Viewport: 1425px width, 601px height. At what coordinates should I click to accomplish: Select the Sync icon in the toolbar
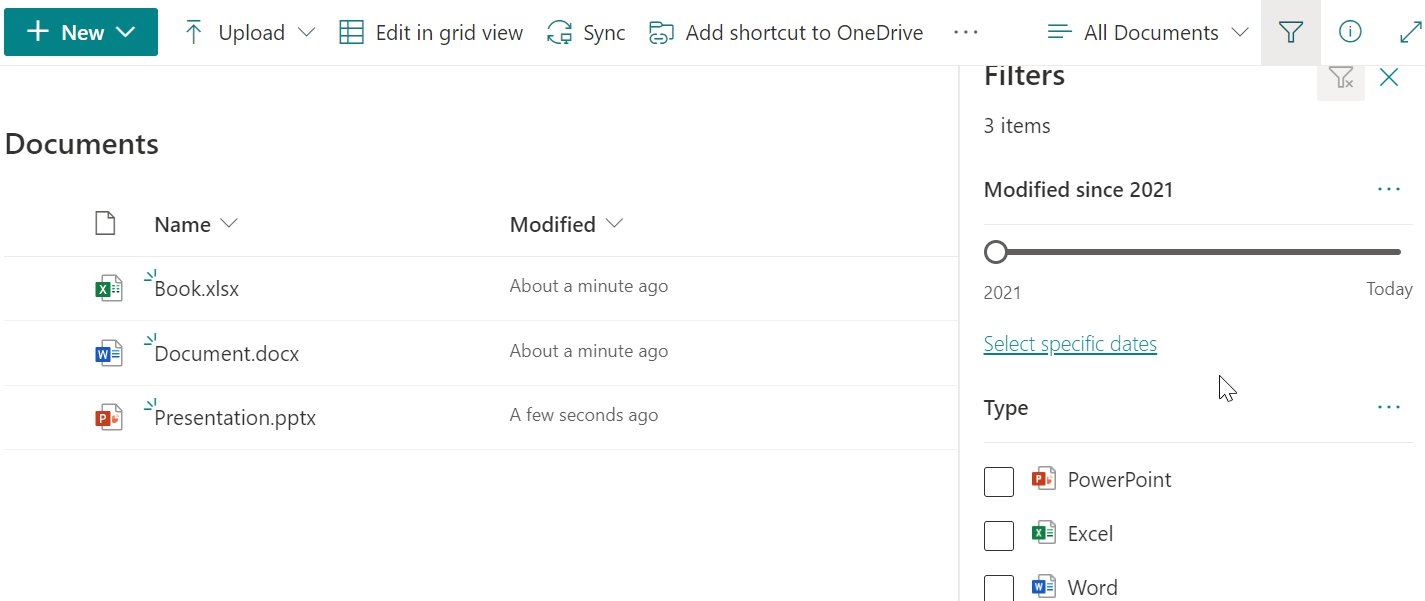560,31
